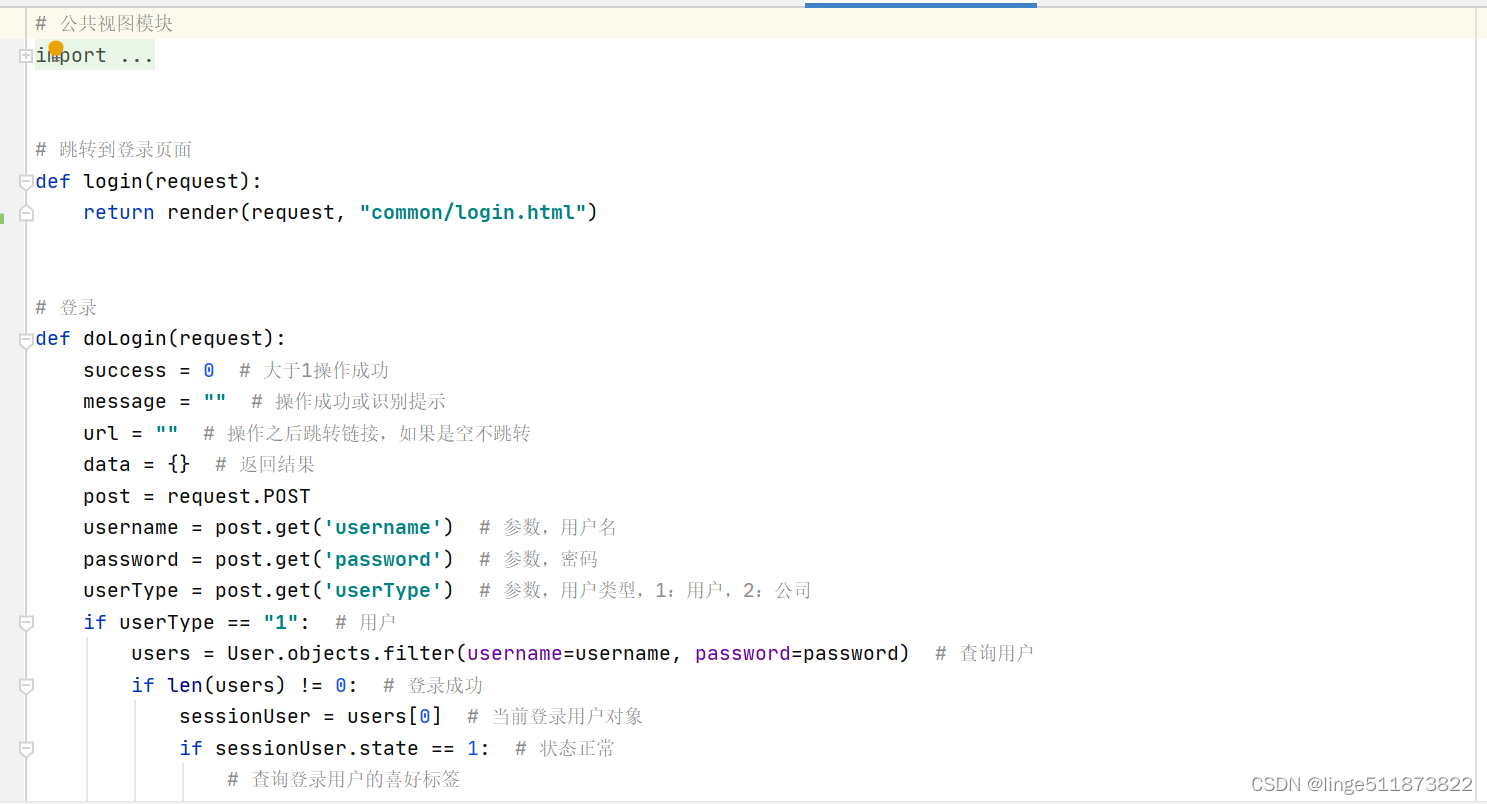The width and height of the screenshot is (1487, 804).
Task: Collapse the def doLogin function fold marker
Action: 26,340
